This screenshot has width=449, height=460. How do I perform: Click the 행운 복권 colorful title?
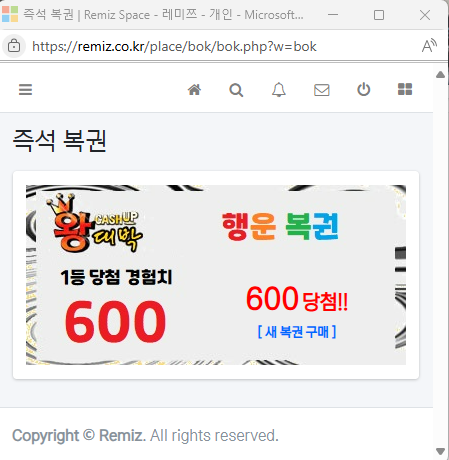tap(280, 226)
